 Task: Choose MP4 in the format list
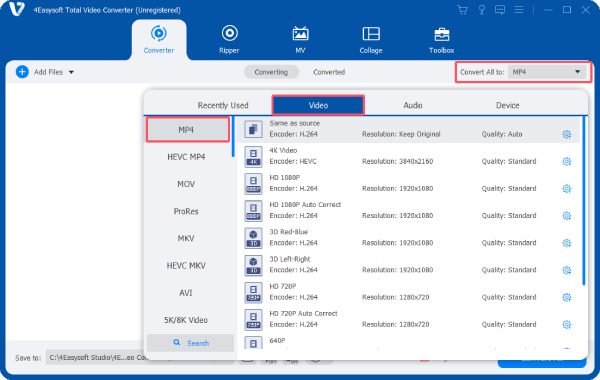pyautogui.click(x=188, y=130)
